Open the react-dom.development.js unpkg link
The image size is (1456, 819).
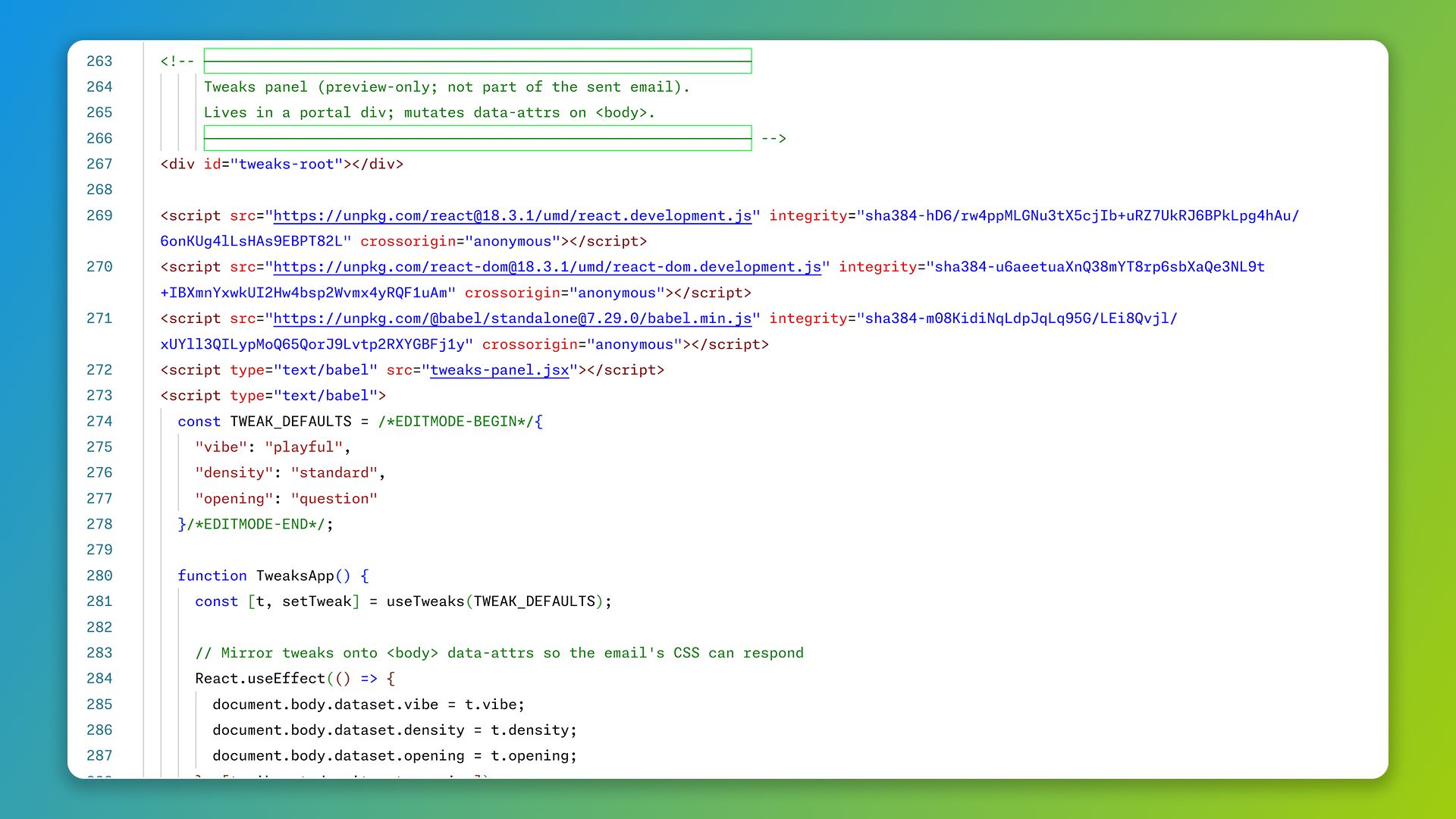[548, 267]
